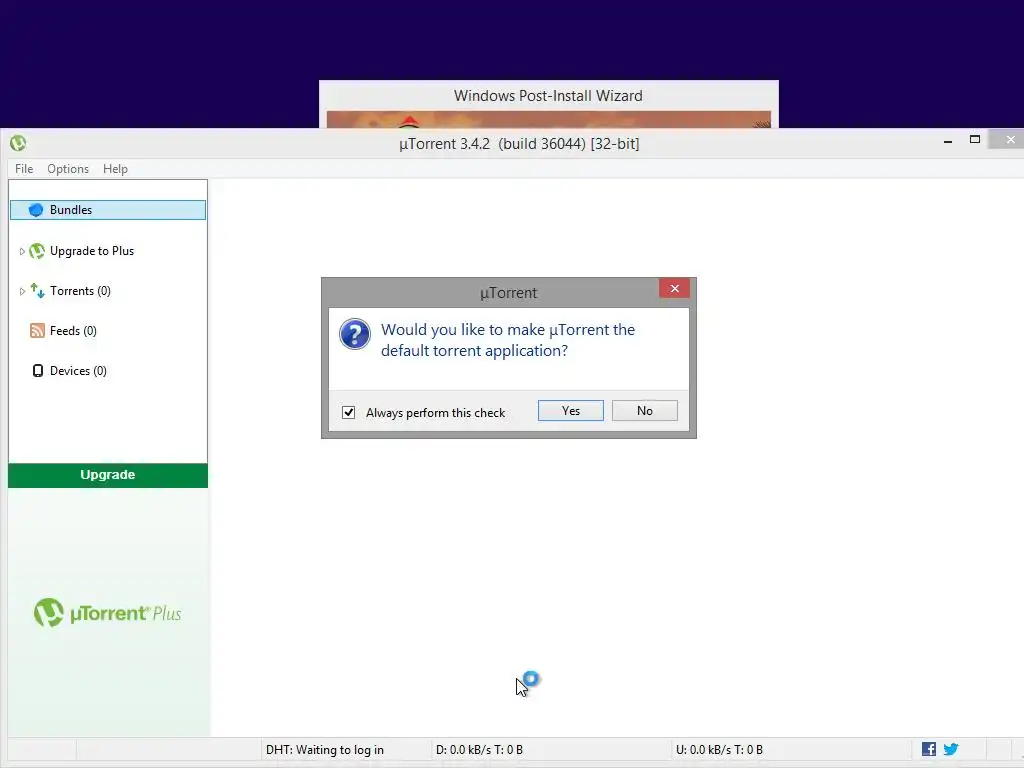
Task: Click the Feeds RSS icon
Action: click(37, 330)
